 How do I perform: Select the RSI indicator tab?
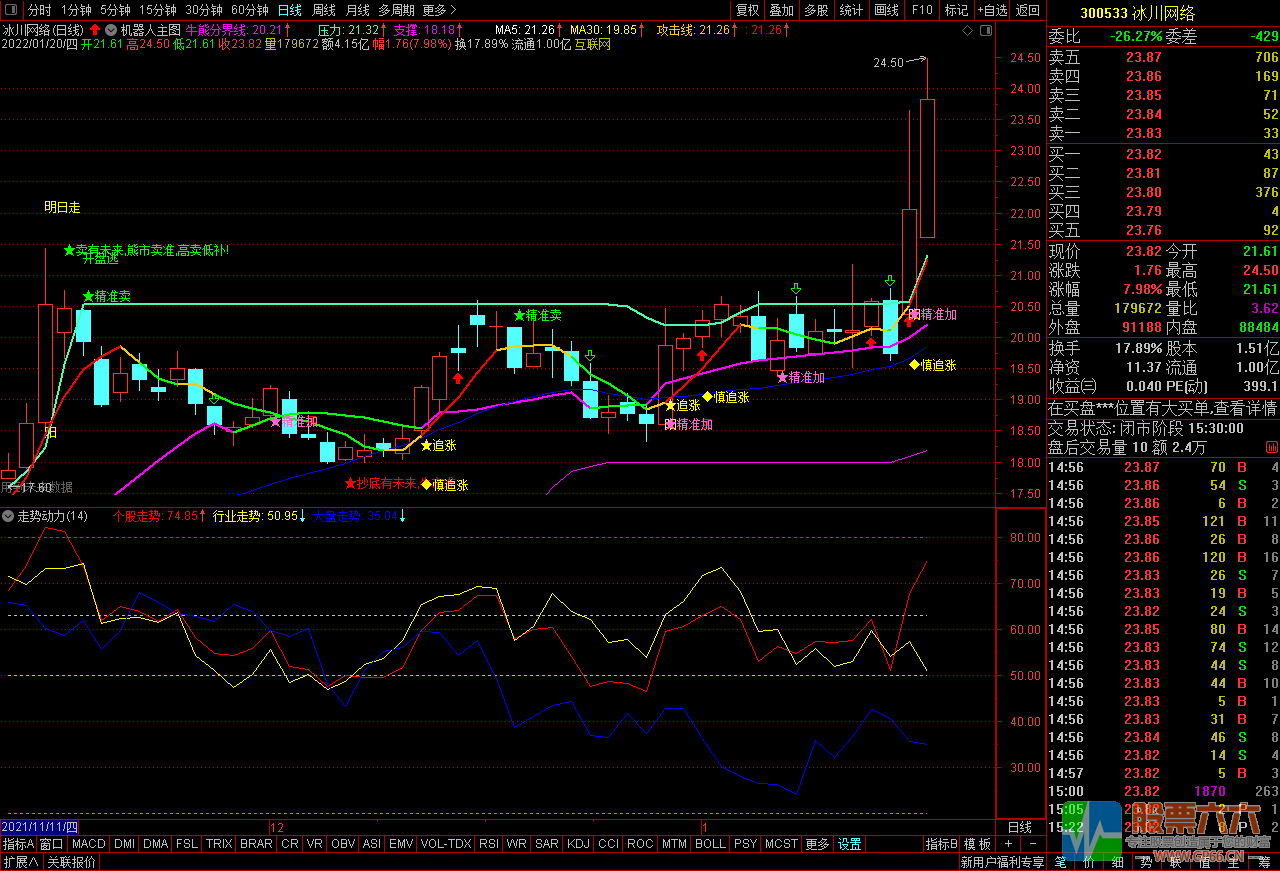coord(488,844)
